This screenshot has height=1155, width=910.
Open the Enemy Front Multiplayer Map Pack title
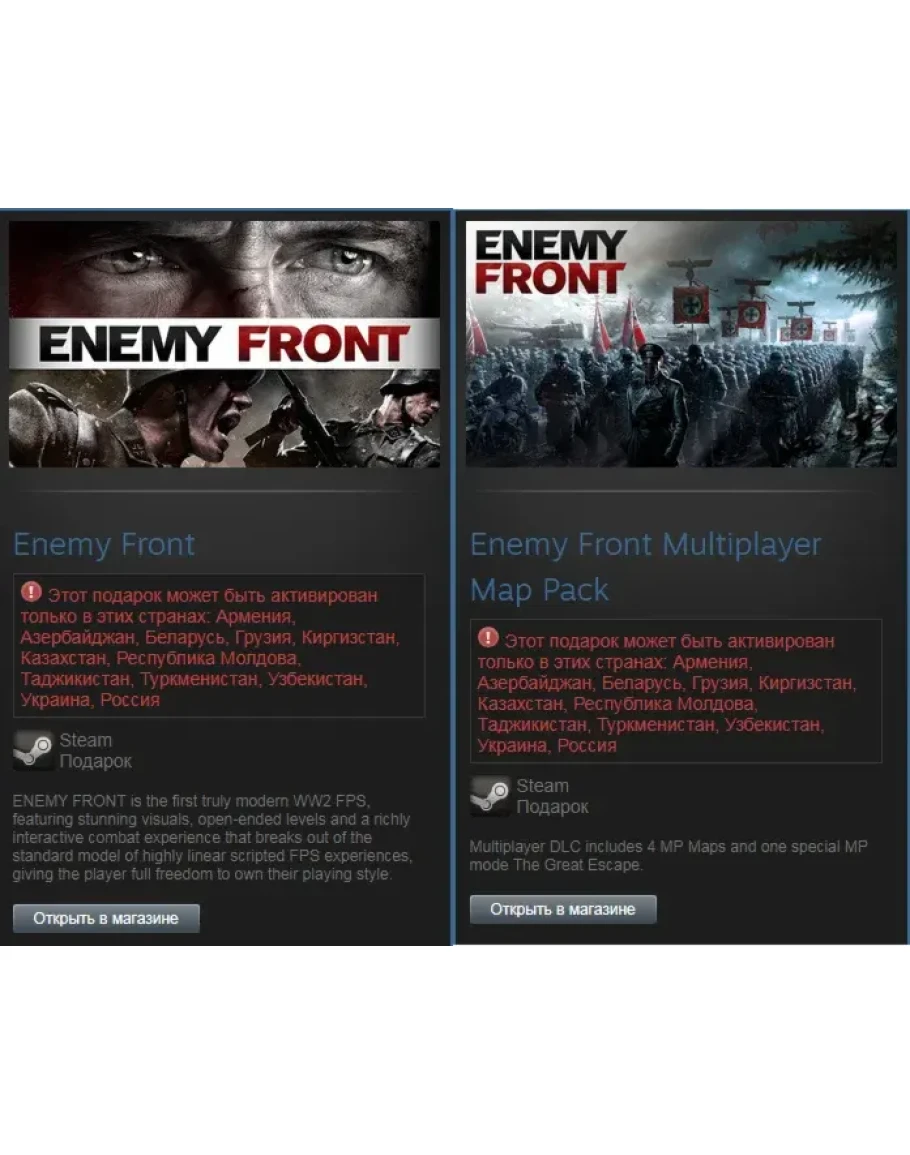click(x=645, y=567)
